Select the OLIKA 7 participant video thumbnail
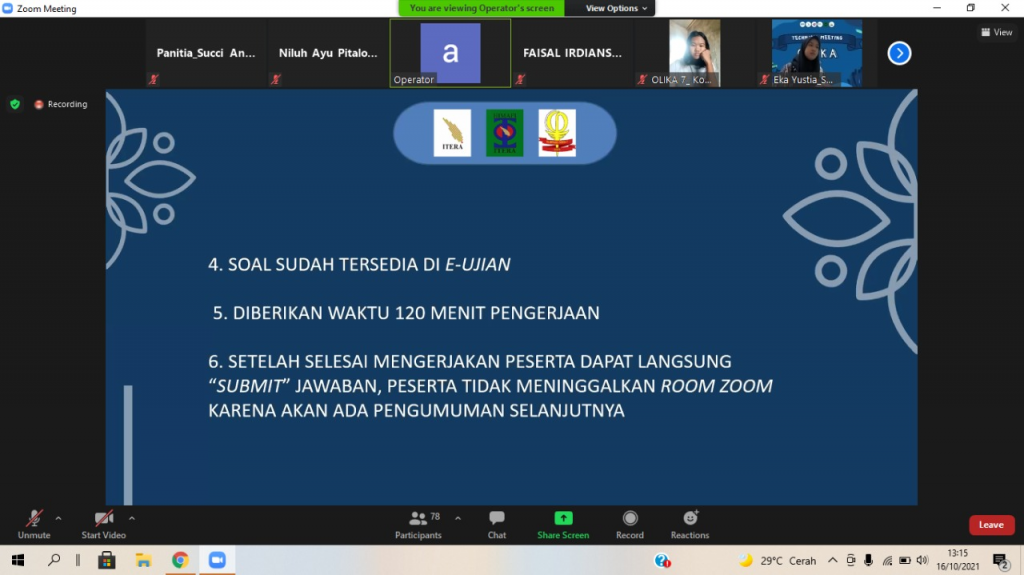The height and width of the screenshot is (575, 1024). [694, 53]
